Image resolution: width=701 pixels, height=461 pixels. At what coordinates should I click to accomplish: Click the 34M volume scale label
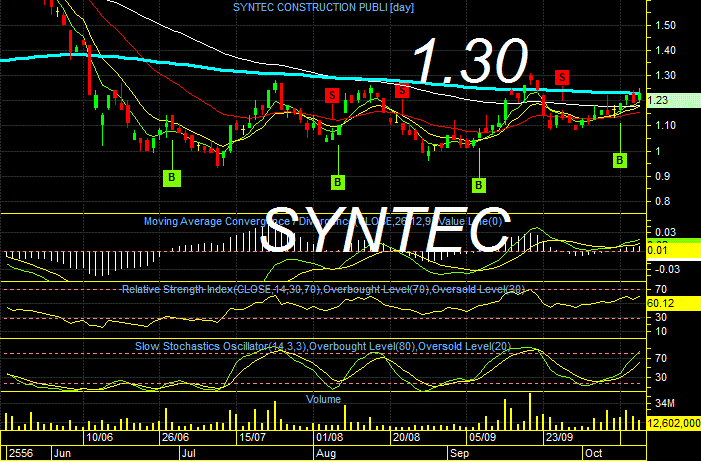(665, 404)
